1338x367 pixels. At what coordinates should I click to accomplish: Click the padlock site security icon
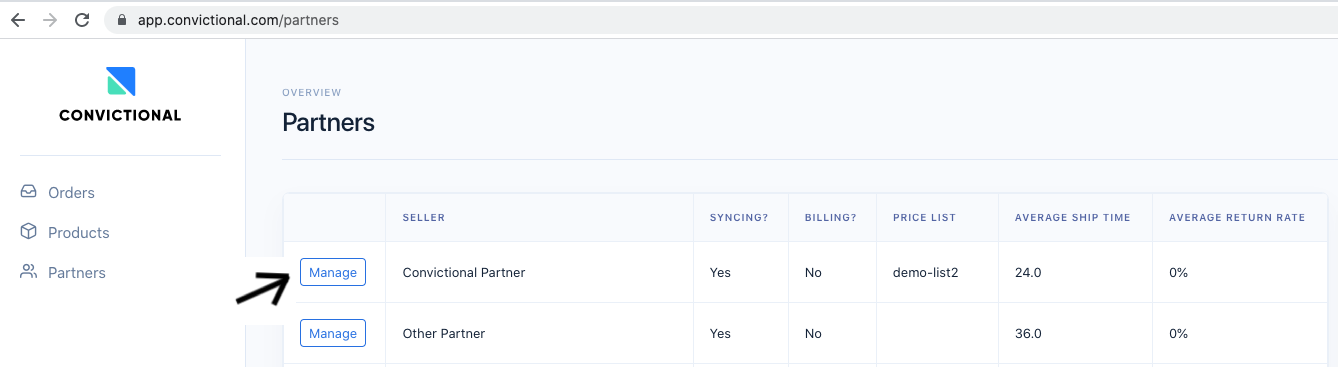tap(122, 20)
